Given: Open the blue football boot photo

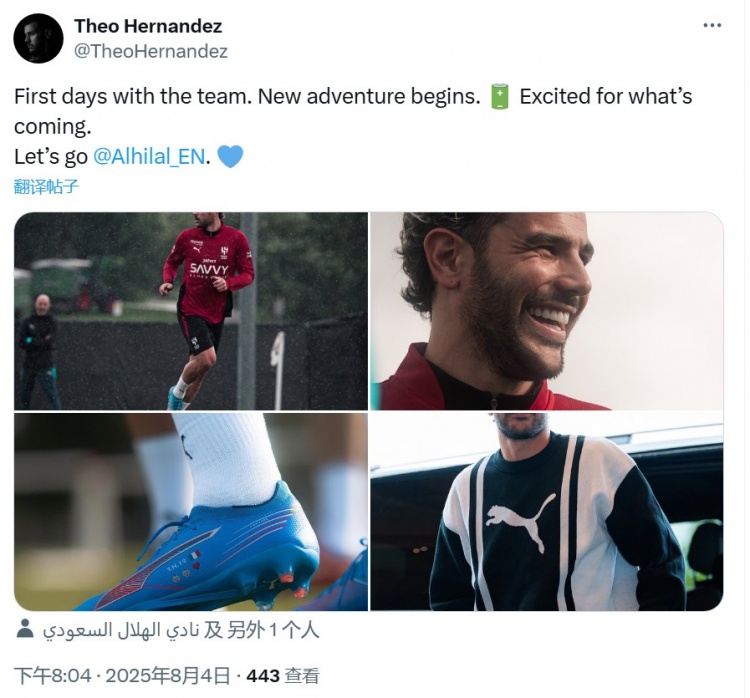Looking at the screenshot, I should (x=191, y=512).
